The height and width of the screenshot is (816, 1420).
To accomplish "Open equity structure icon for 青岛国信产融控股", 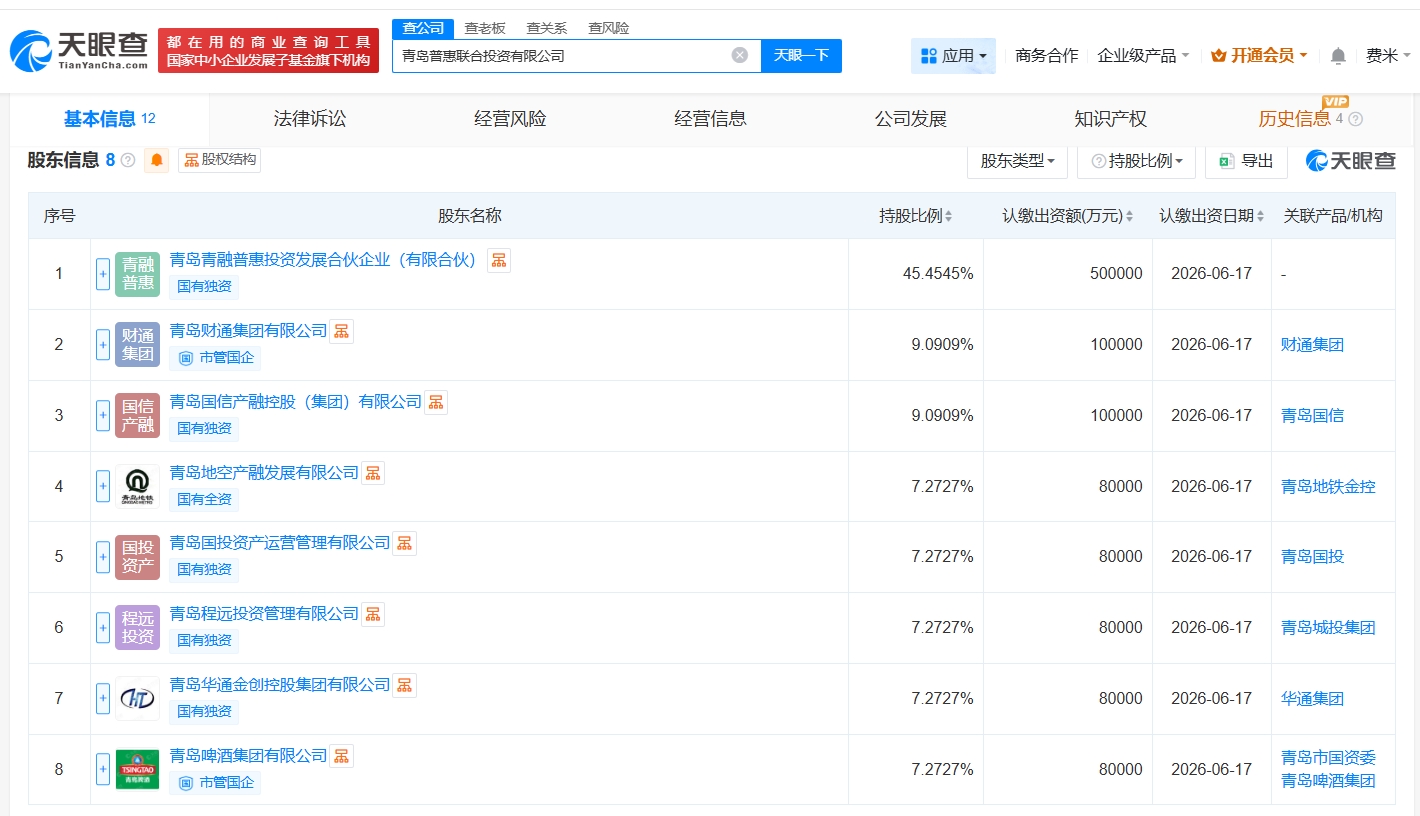I will [x=436, y=402].
